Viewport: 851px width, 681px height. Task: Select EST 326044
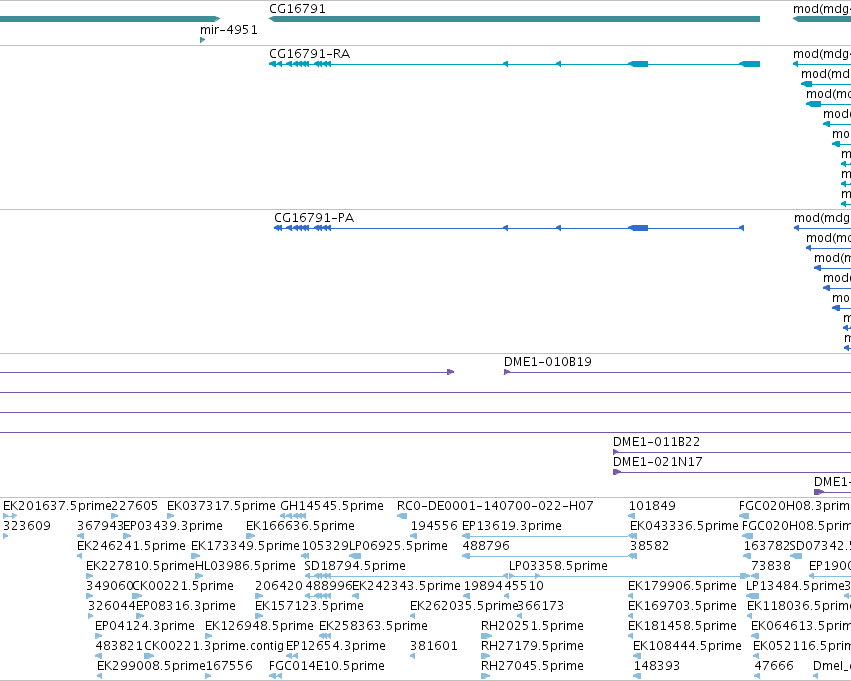[x=111, y=606]
